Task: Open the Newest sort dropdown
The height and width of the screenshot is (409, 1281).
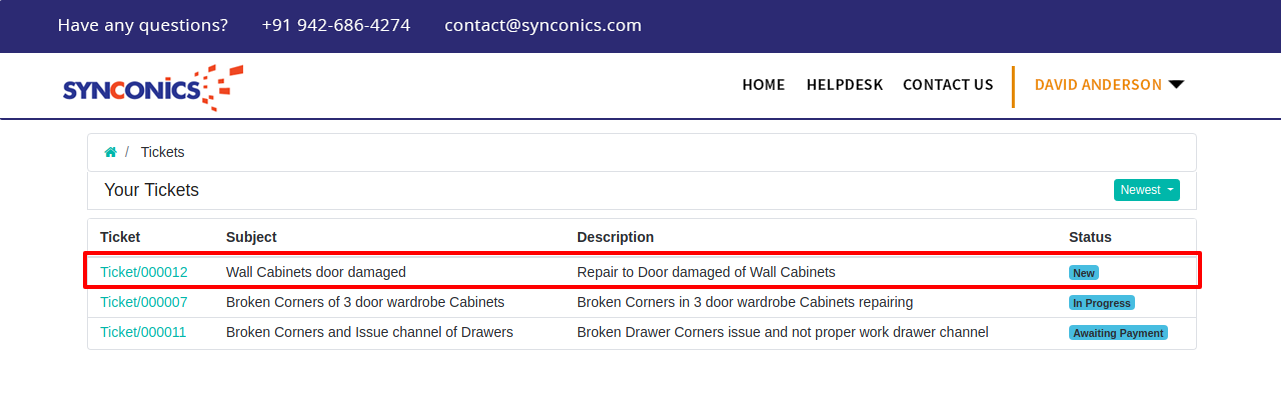Action: (1146, 190)
